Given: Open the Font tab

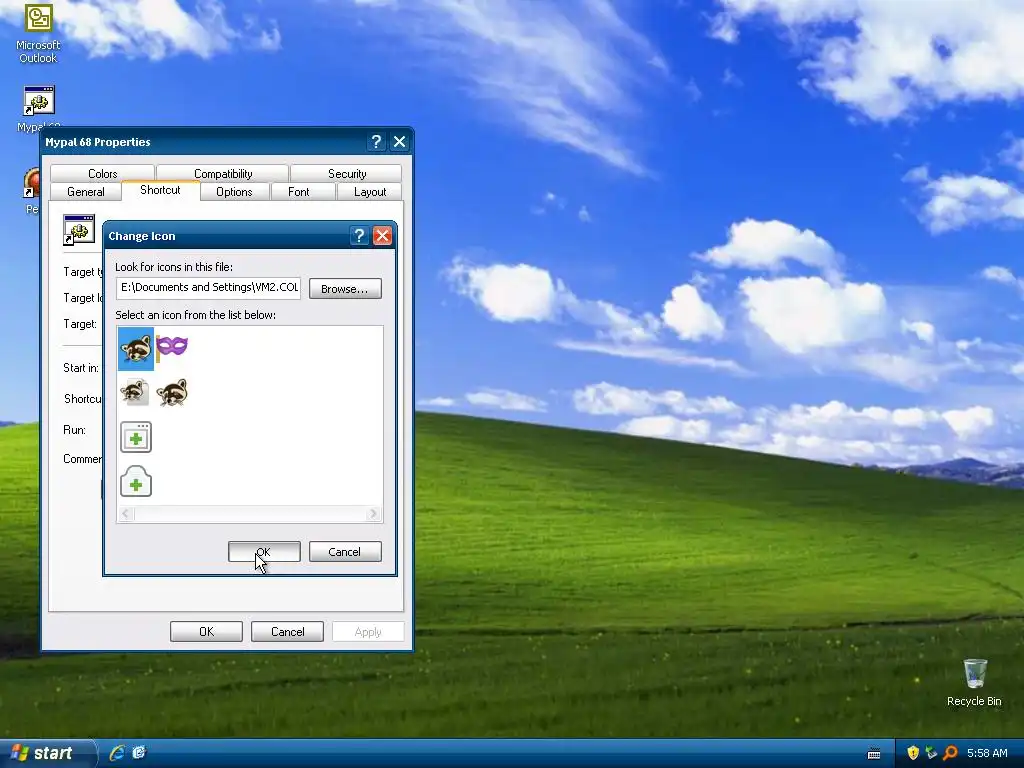Looking at the screenshot, I should 298,191.
